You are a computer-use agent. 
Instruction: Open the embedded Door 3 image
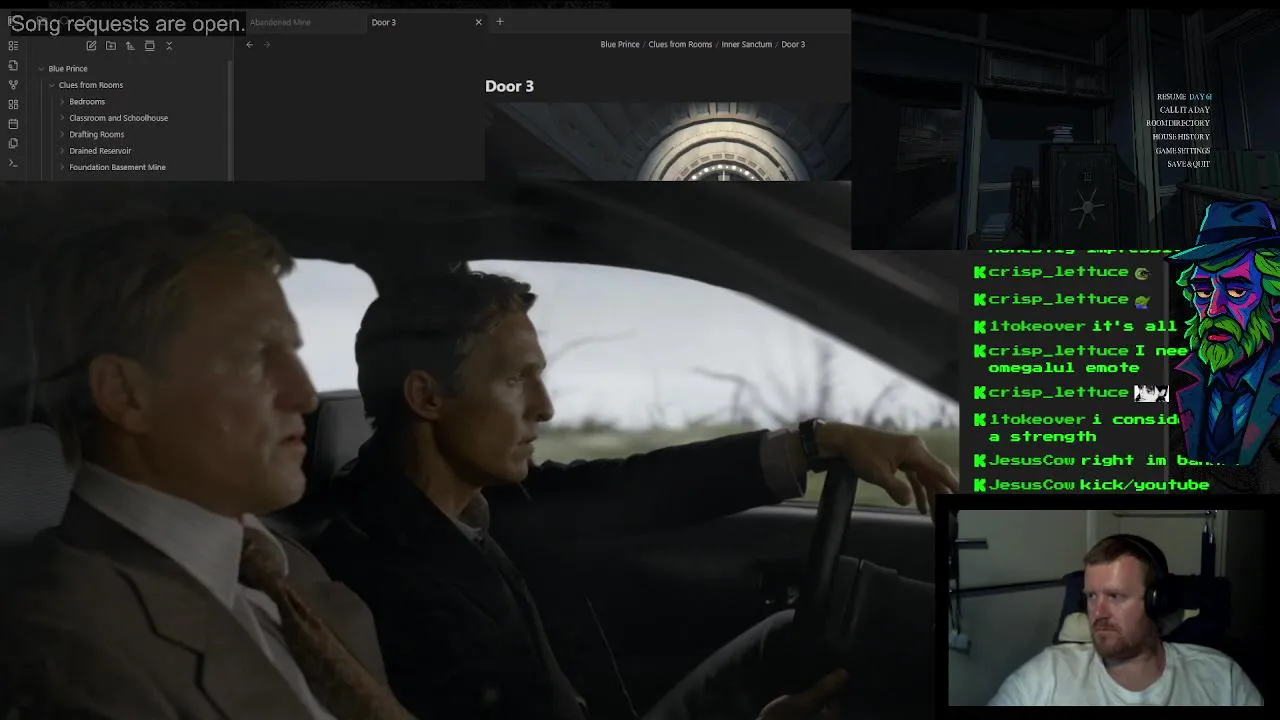(x=668, y=141)
